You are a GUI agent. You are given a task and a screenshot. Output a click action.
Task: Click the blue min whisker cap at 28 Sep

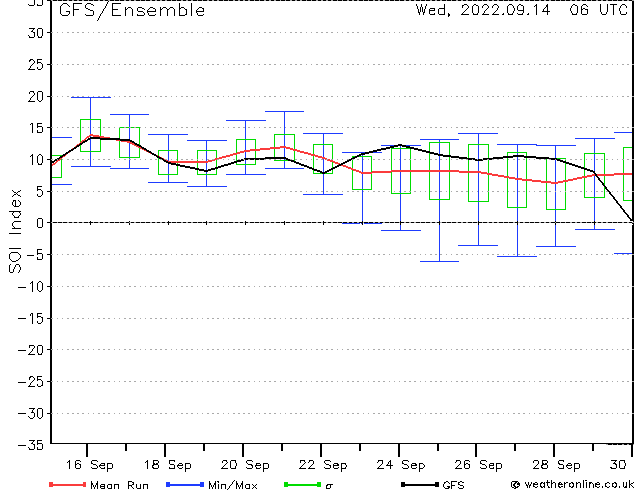[556, 246]
